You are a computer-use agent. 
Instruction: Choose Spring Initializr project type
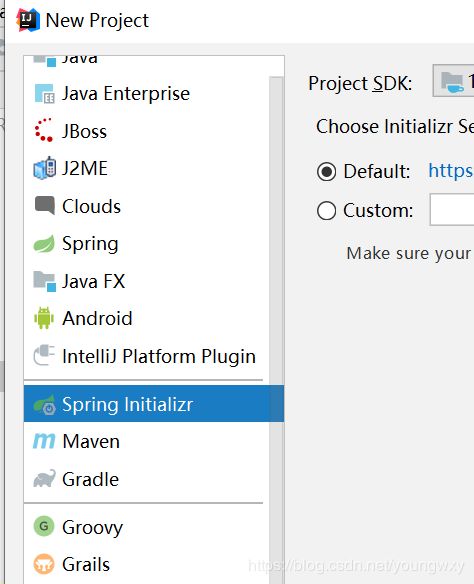tap(154, 404)
